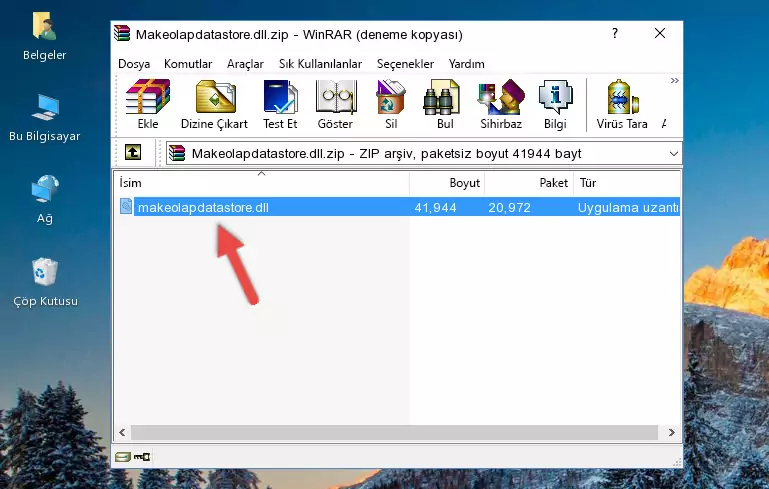The width and height of the screenshot is (769, 489).
Task: Click the Uygulama uzantı type cell
Action: tap(628, 208)
